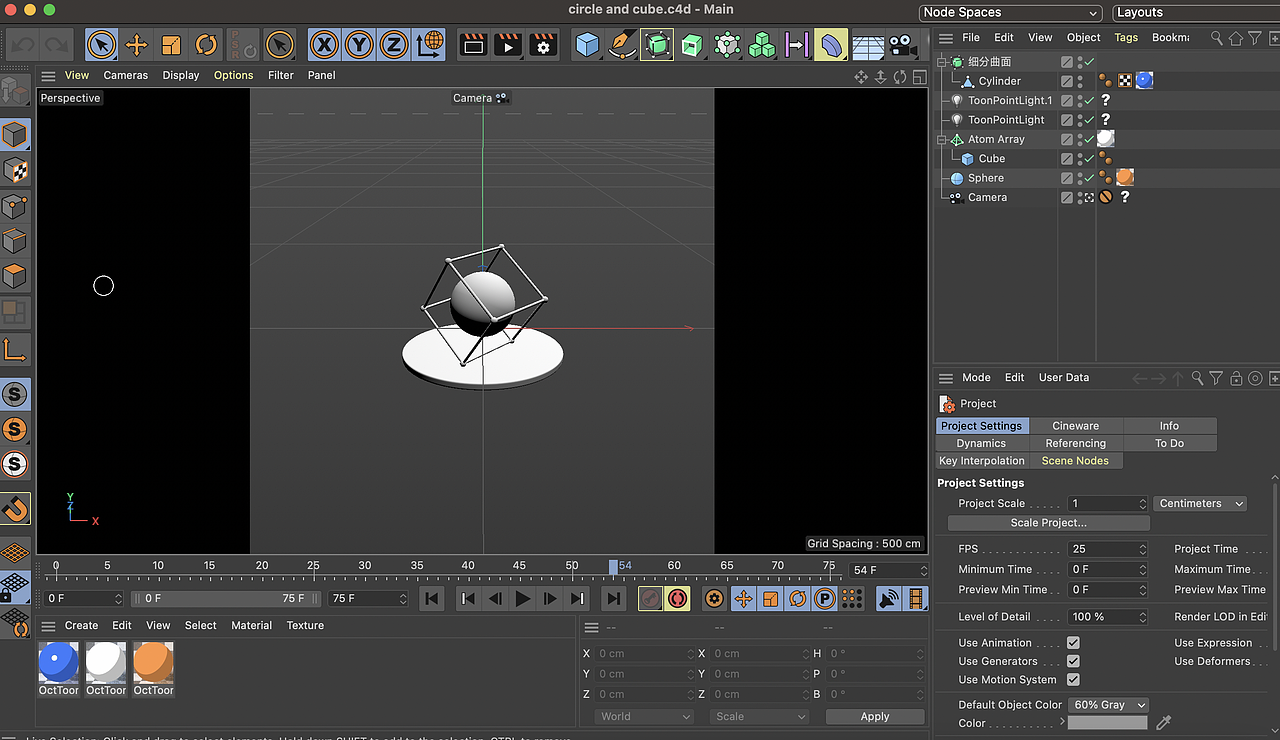Image resolution: width=1280 pixels, height=740 pixels.
Task: Click the Project Color swatch bar
Action: (1108, 723)
